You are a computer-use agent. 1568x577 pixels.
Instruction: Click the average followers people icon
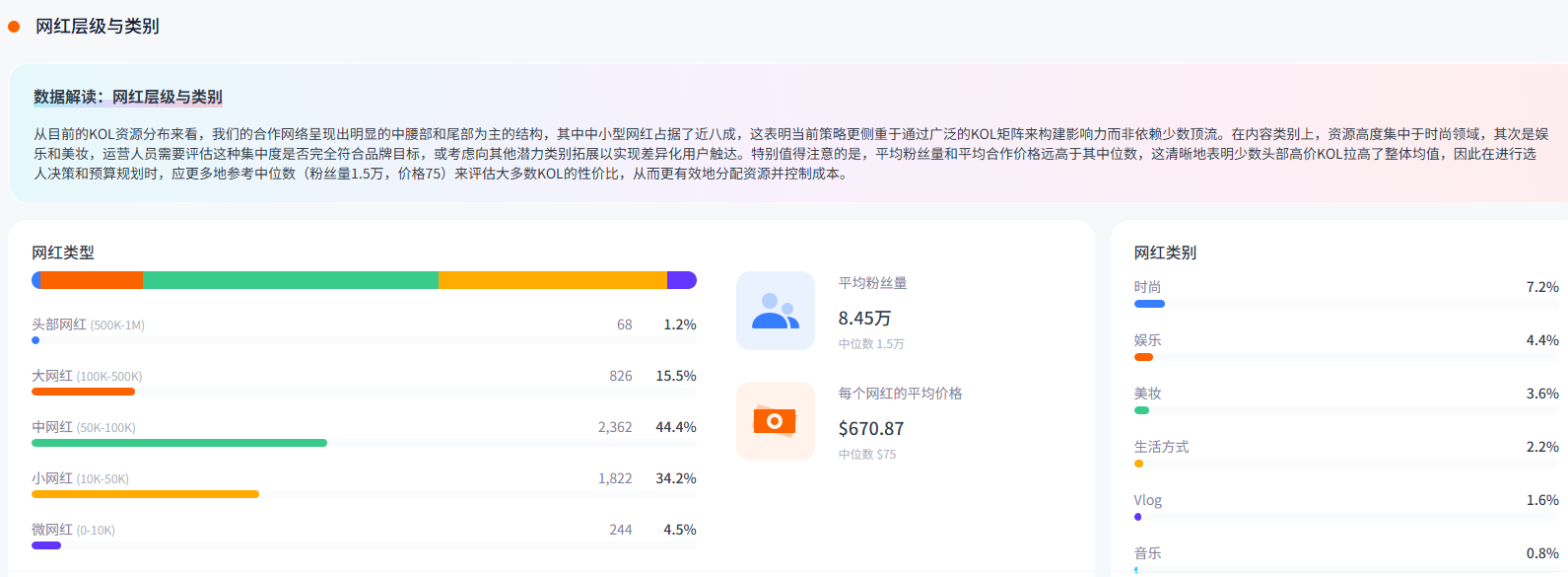click(776, 311)
